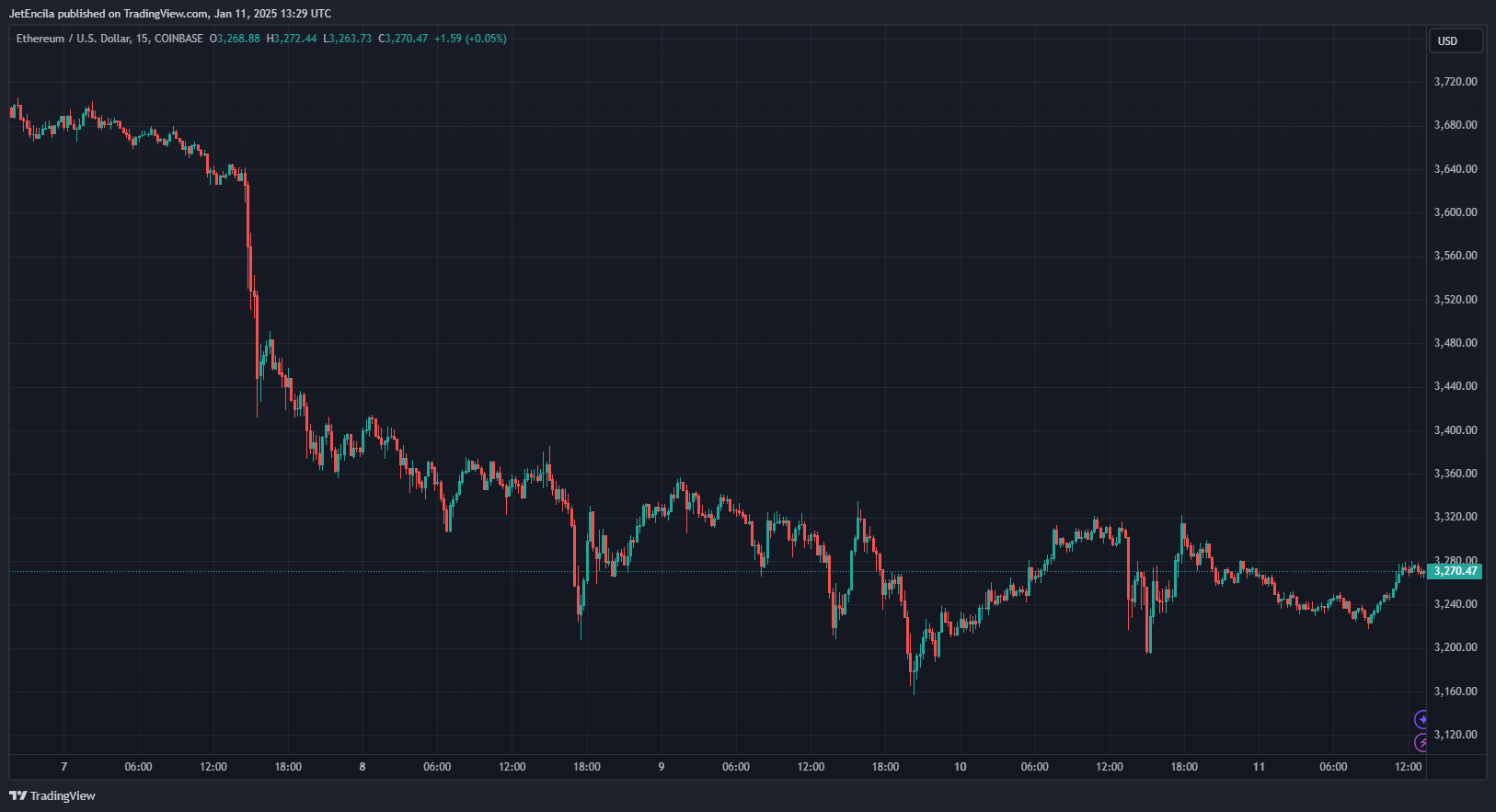Click the high value 3,272.44
1496x812 pixels.
(294, 39)
